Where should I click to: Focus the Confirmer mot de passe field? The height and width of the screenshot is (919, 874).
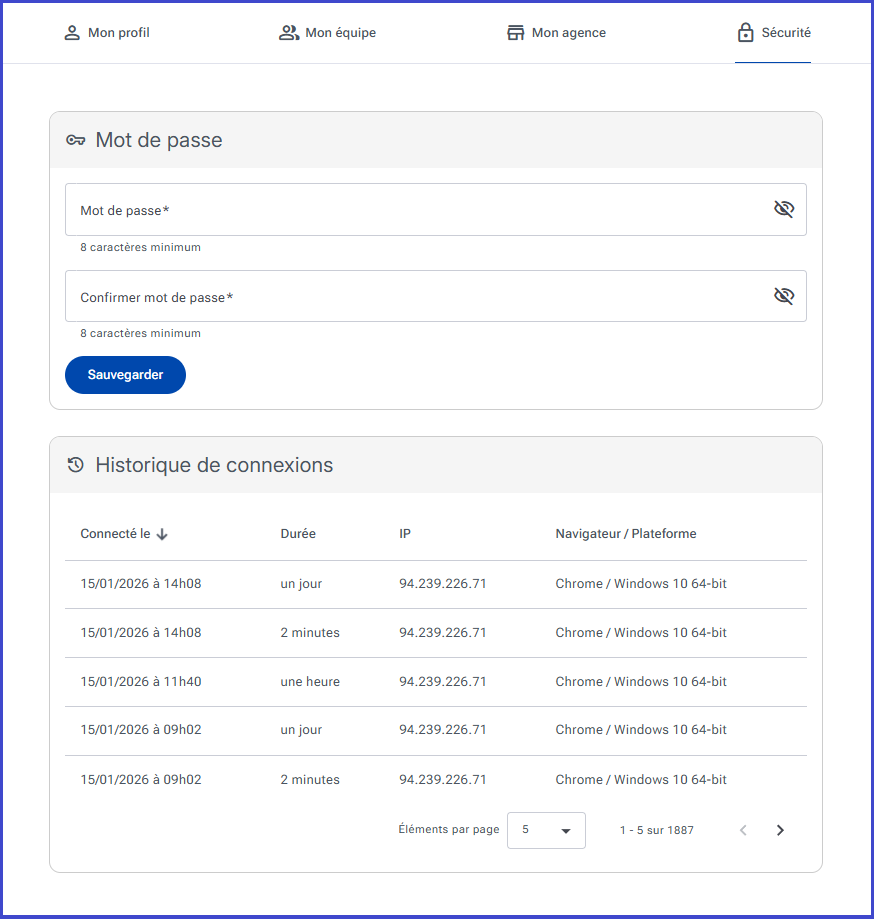[x=436, y=296]
